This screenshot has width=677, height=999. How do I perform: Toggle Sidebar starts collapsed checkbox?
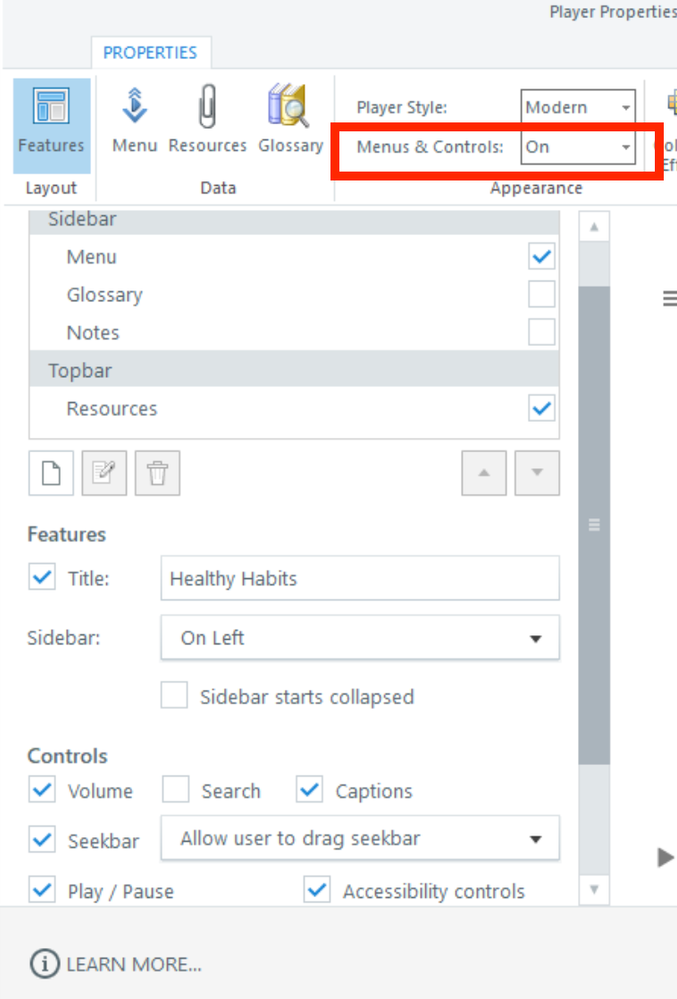point(175,696)
